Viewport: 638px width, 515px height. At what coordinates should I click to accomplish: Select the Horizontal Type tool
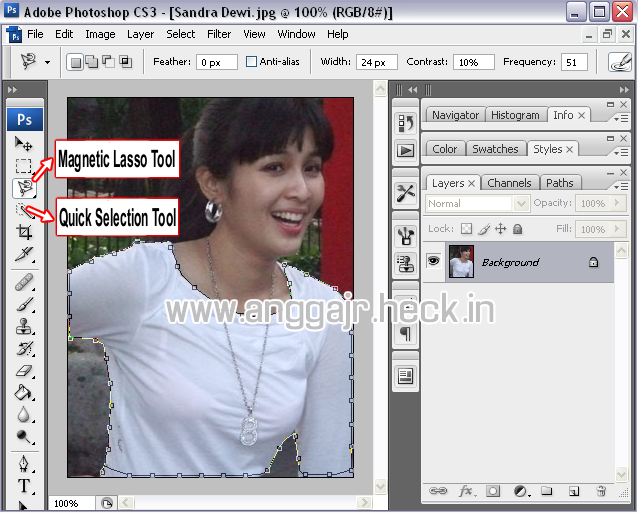point(24,485)
